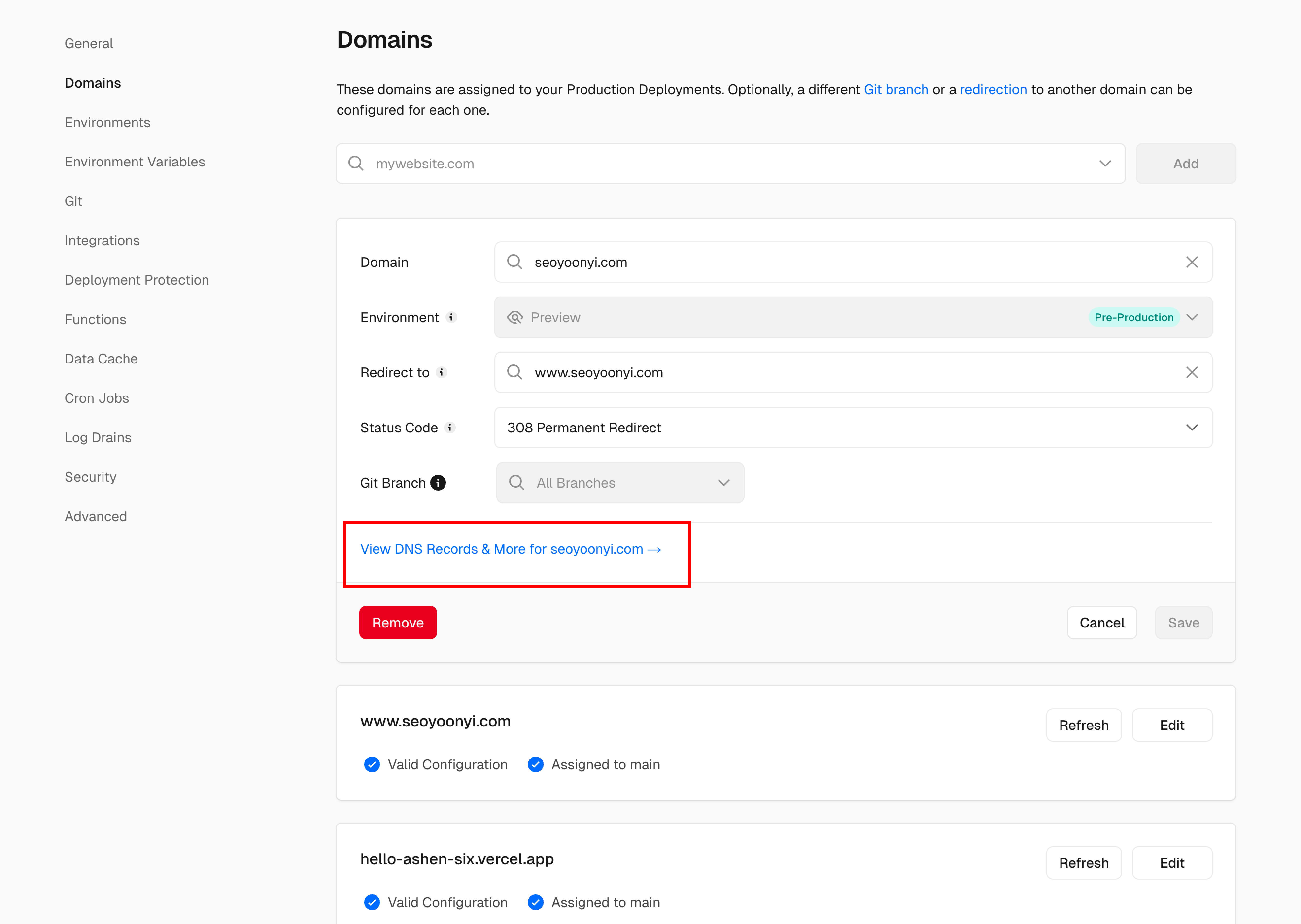Go to Environments settings
1301x924 pixels.
(108, 122)
